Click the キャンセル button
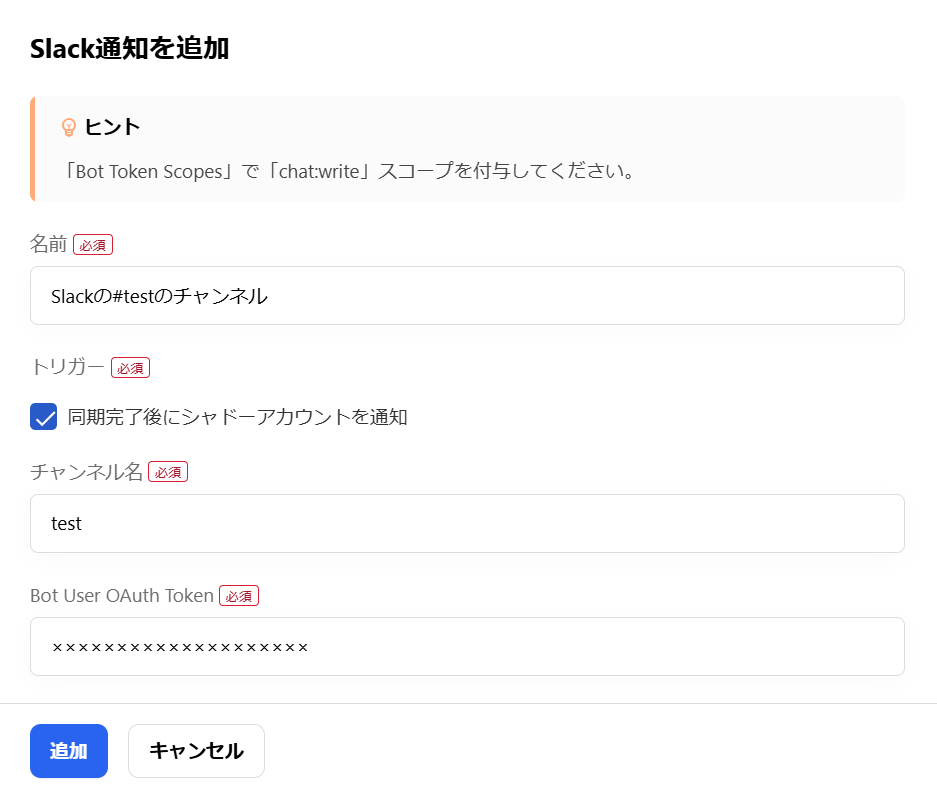937x798 pixels. click(196, 750)
